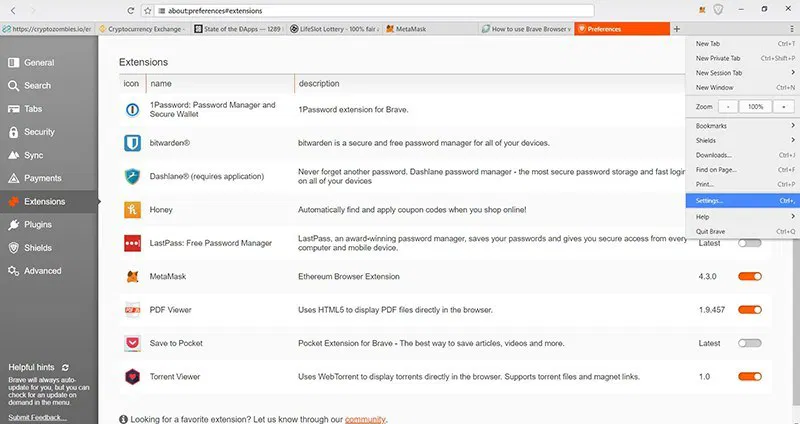Open Settings from the menu

743,201
